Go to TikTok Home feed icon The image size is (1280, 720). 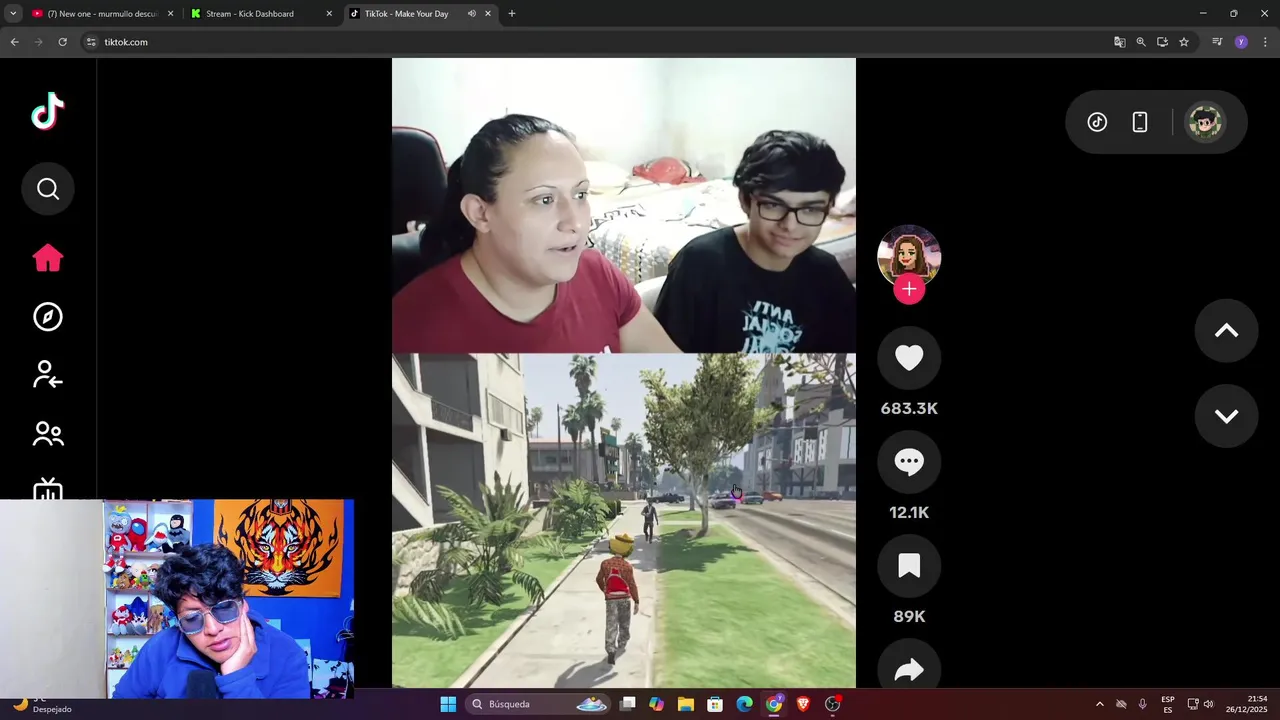(x=48, y=258)
